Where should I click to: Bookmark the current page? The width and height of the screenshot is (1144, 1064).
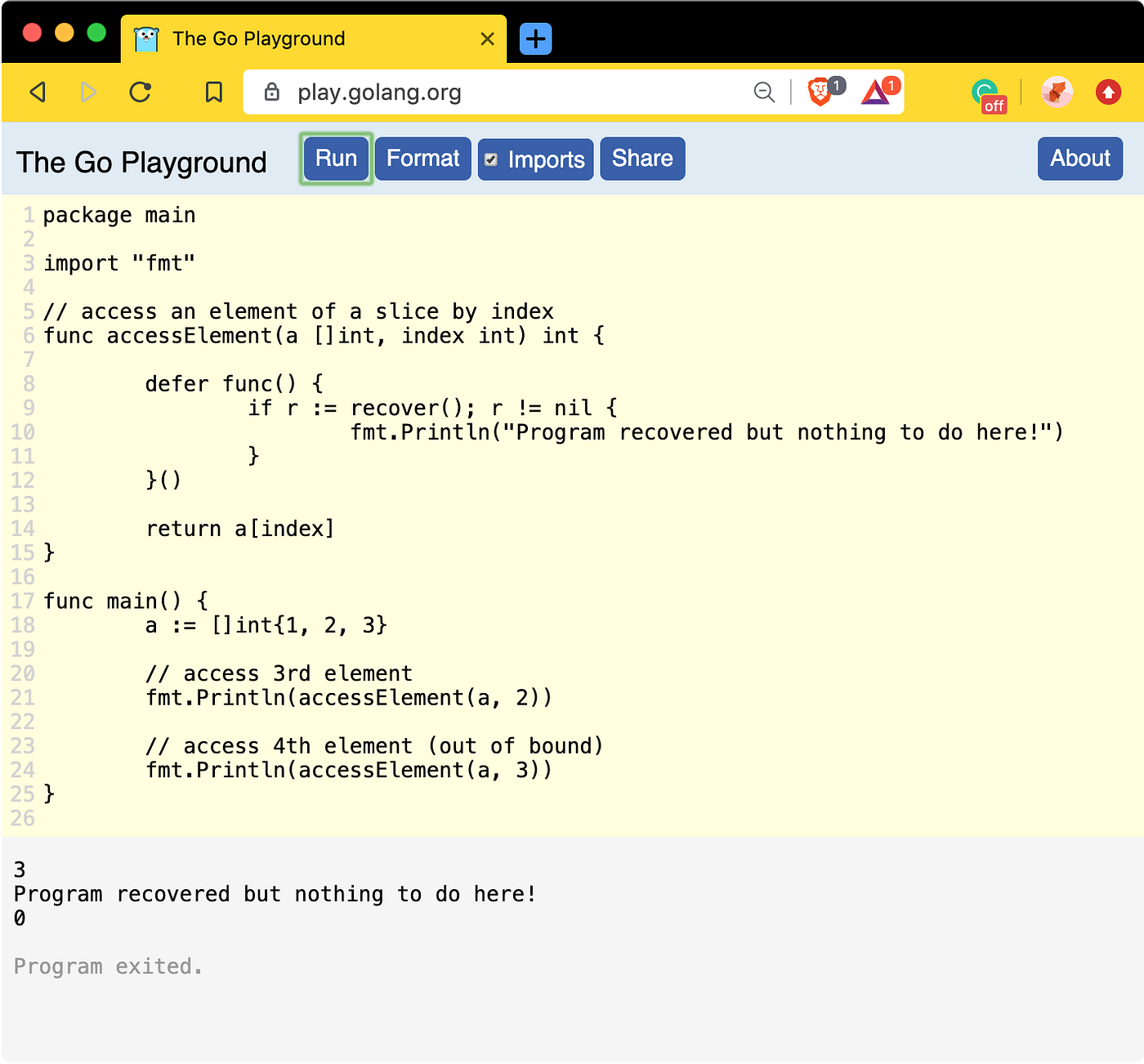point(213,92)
